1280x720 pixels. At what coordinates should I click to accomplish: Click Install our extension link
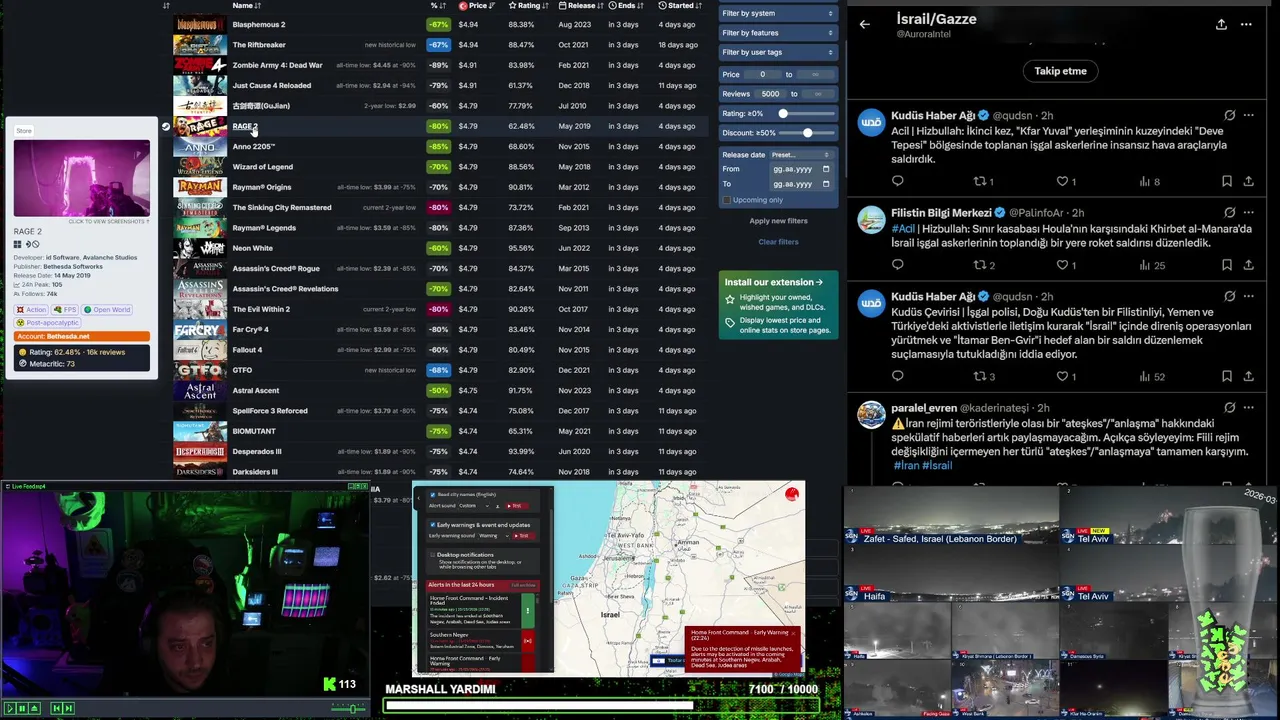pyautogui.click(x=773, y=282)
